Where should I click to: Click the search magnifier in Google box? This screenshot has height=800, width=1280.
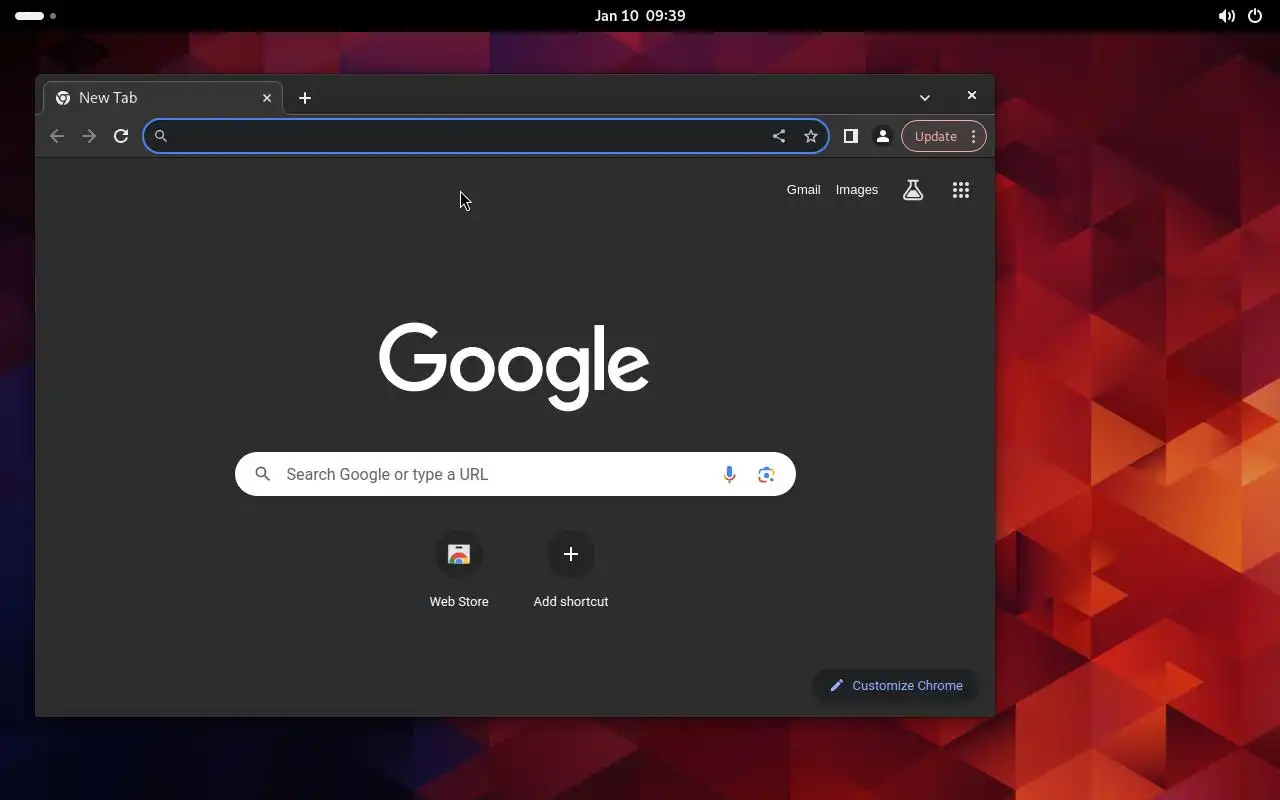coord(262,475)
